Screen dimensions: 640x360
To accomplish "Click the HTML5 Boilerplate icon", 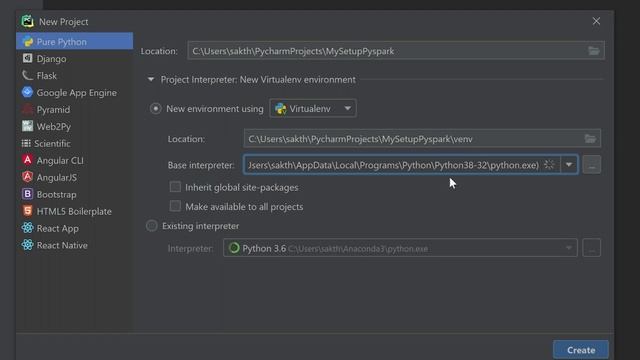I will [x=27, y=211].
